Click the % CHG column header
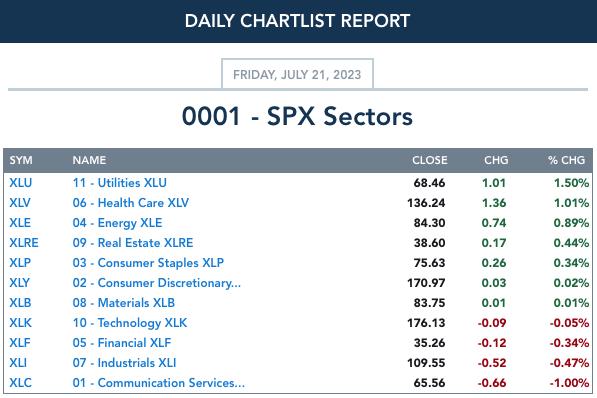Screen dimensions: 597x398 coord(567,160)
